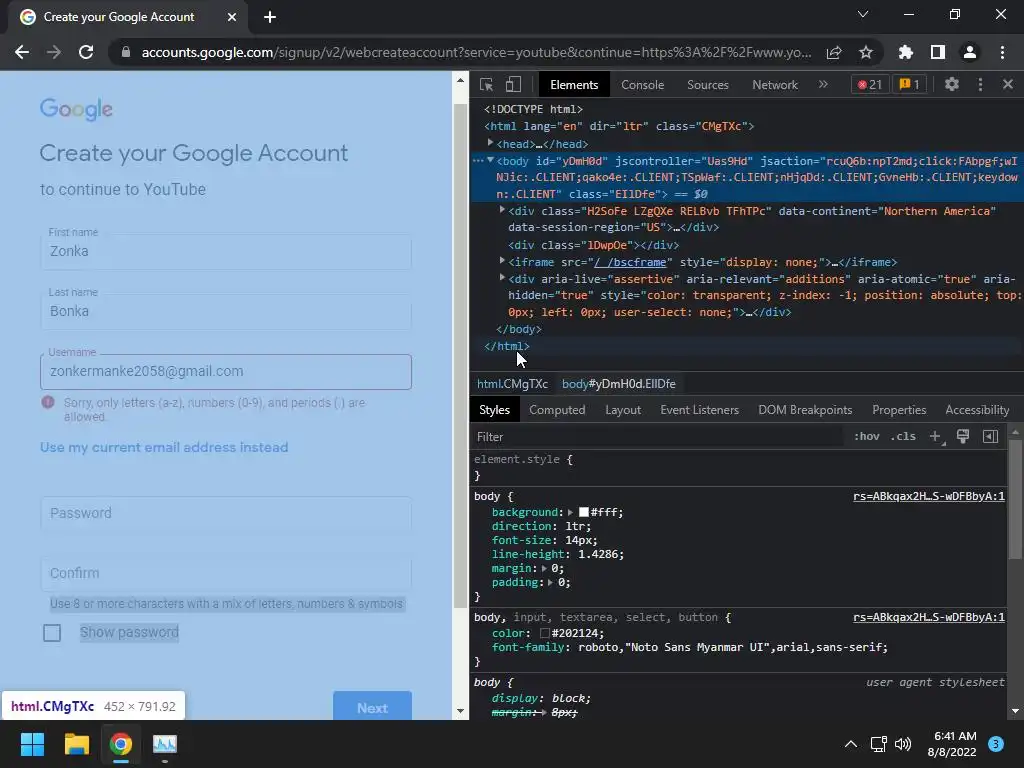Expand background shorthand property triangle
The height and width of the screenshot is (768, 1024).
570,513
